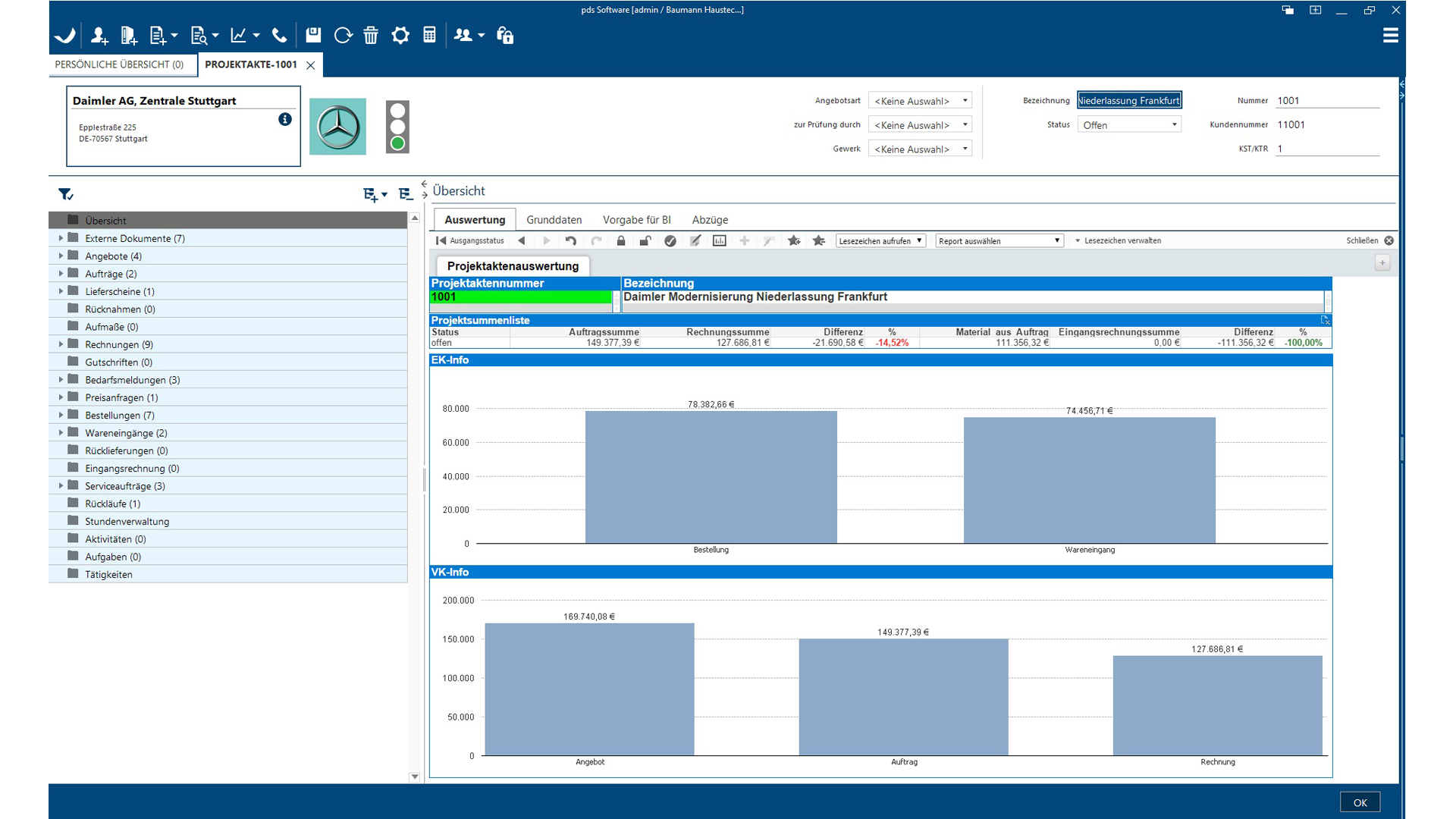Collapse all tree nodes icon
Screen dimensions: 1456x819
pyautogui.click(x=406, y=195)
